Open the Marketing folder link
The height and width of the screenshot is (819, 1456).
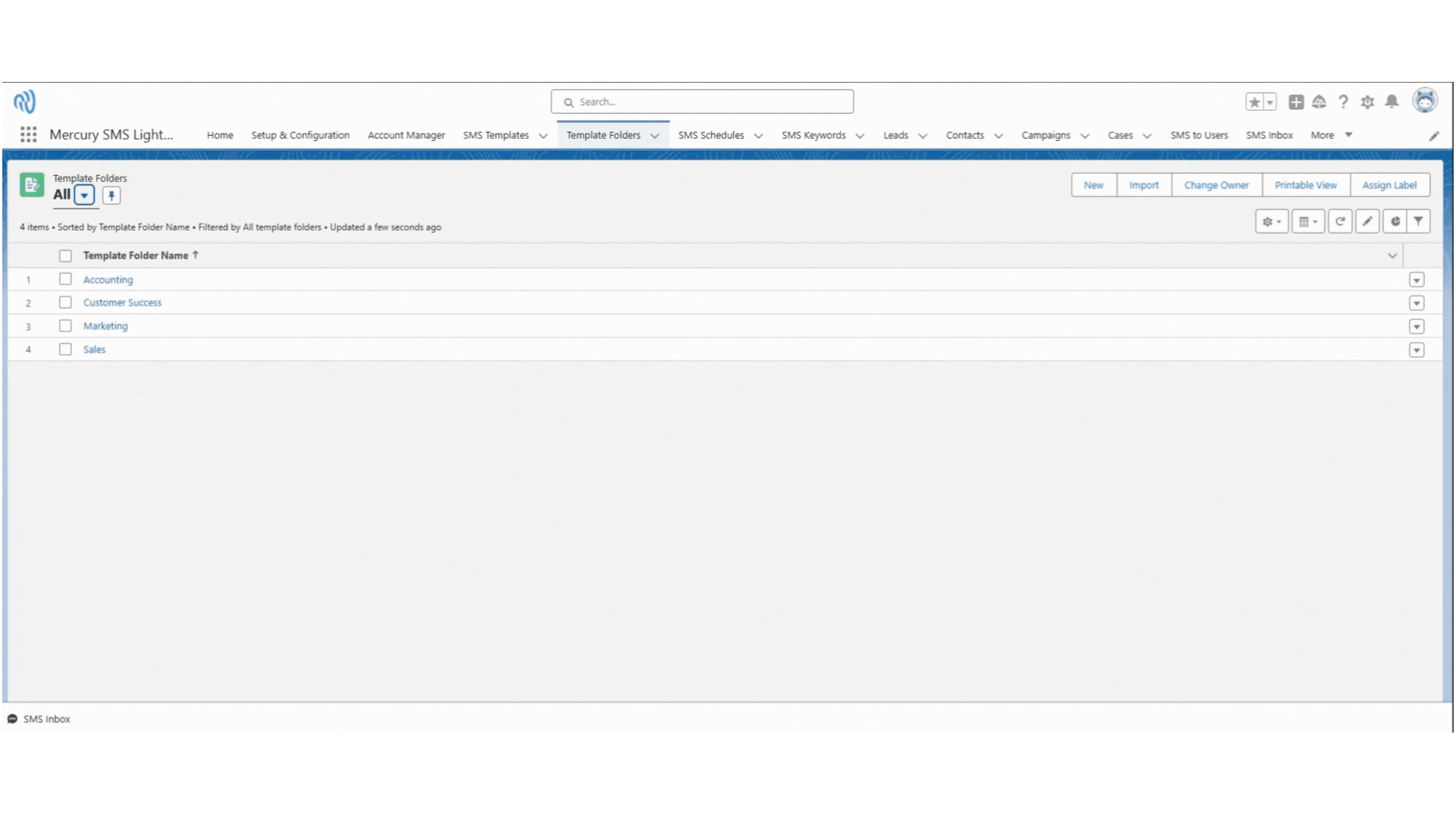pos(105,326)
